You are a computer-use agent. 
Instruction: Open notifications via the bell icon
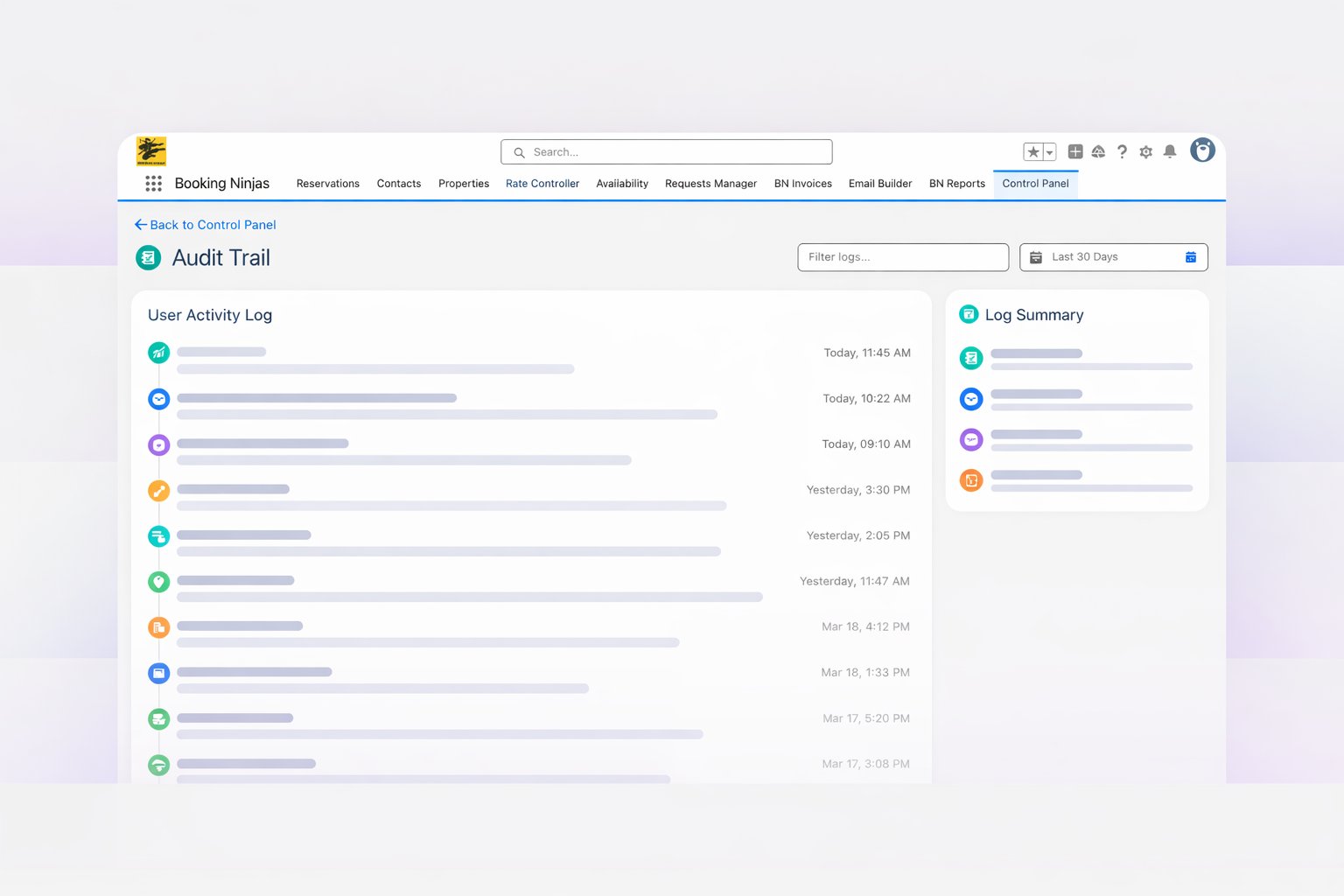pyautogui.click(x=1169, y=151)
